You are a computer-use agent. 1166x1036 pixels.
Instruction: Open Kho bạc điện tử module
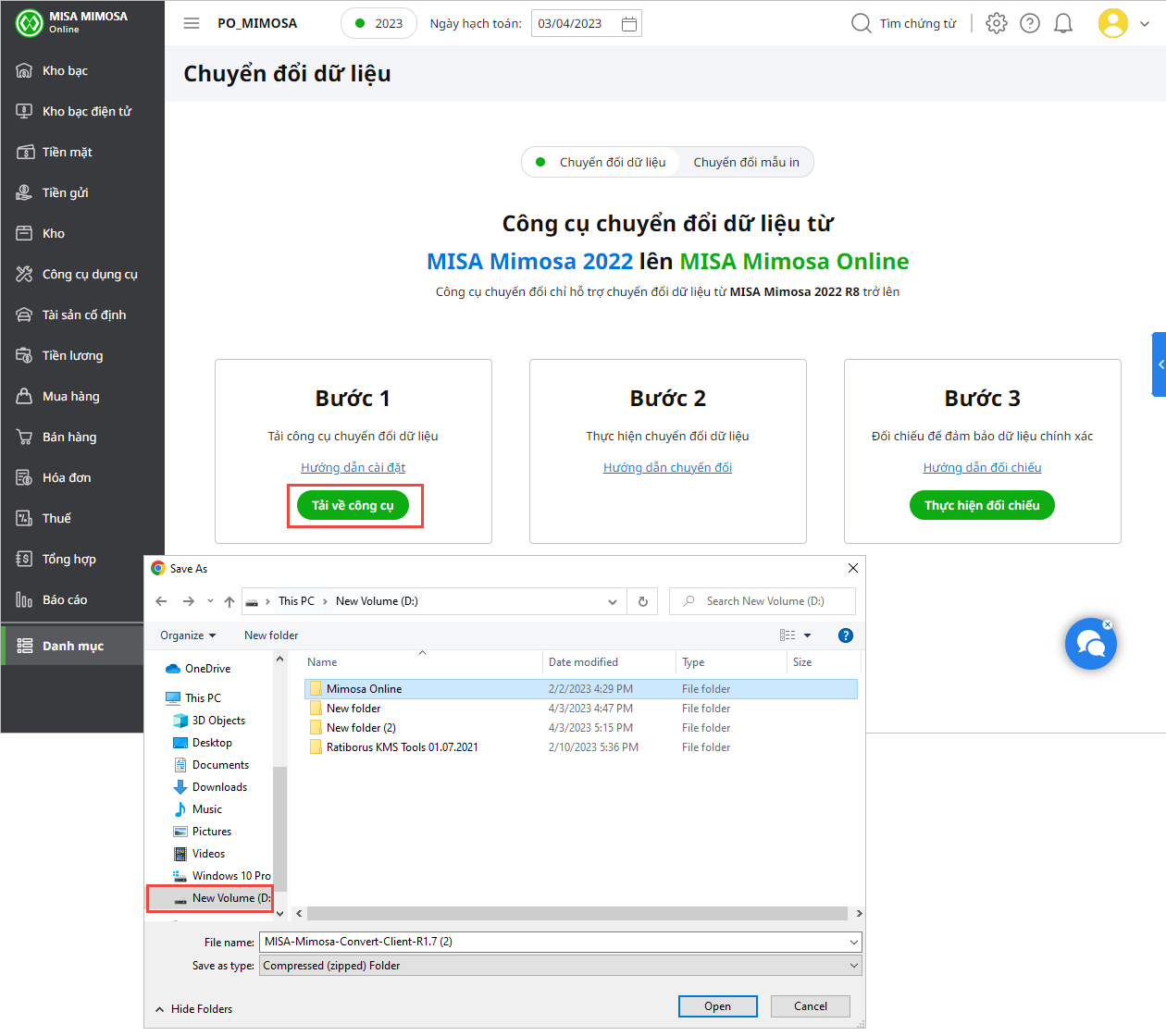(82, 111)
